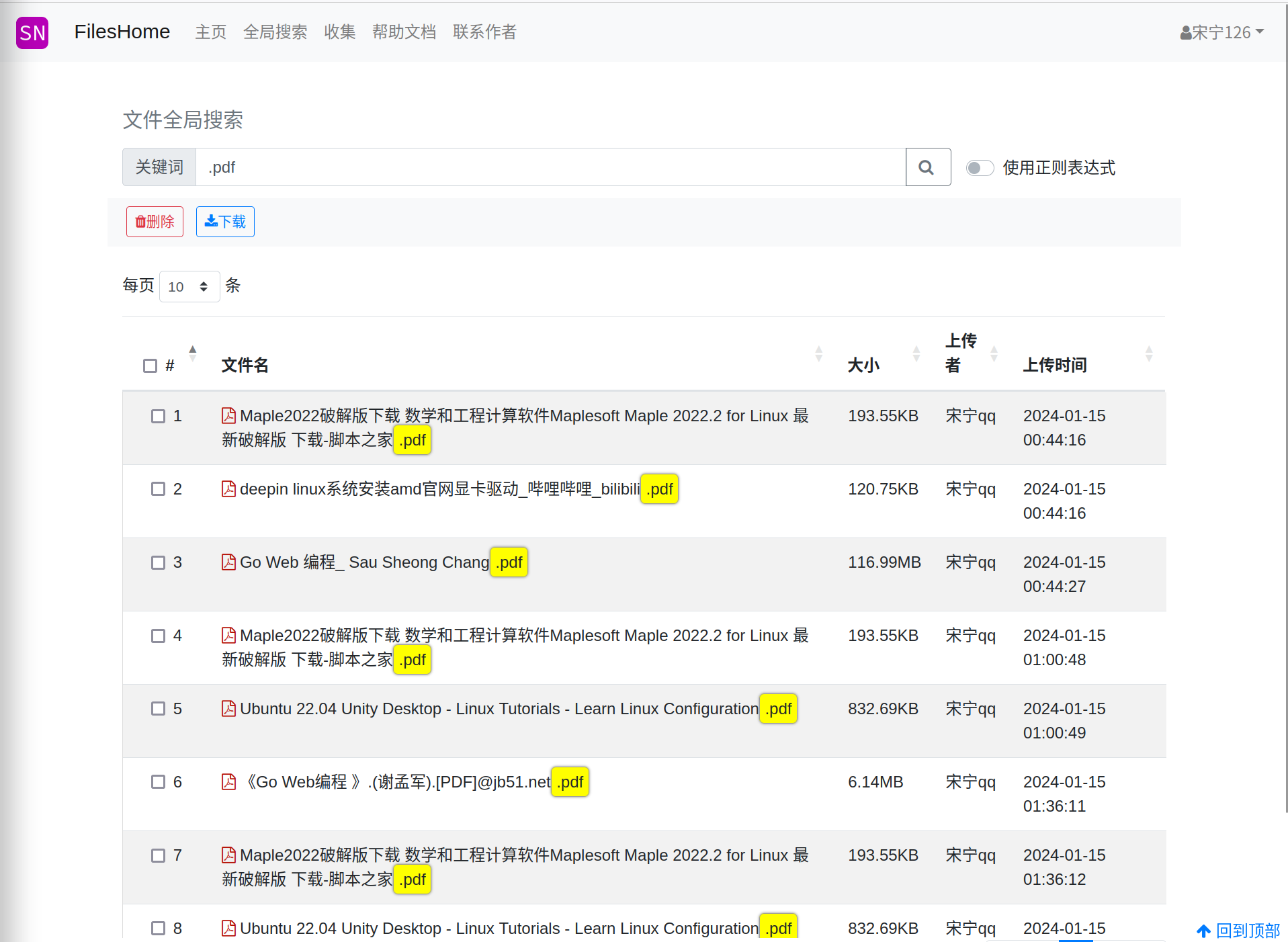Open the per-page count dropdown showing 10
The width and height of the screenshot is (1288, 942).
tap(189, 287)
